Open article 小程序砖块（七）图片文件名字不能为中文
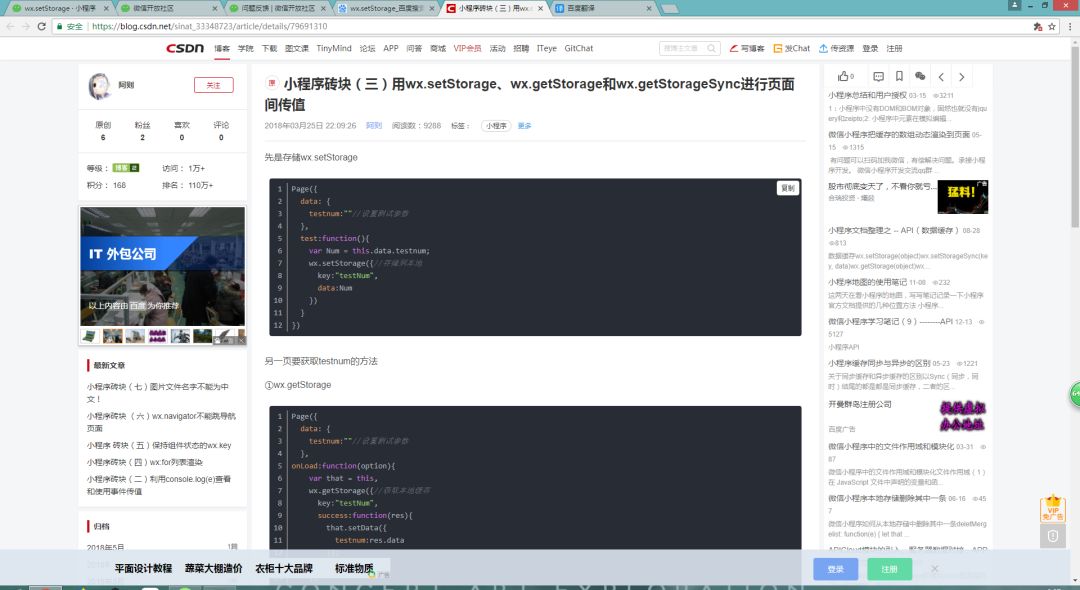The width and height of the screenshot is (1080, 590). (158, 392)
